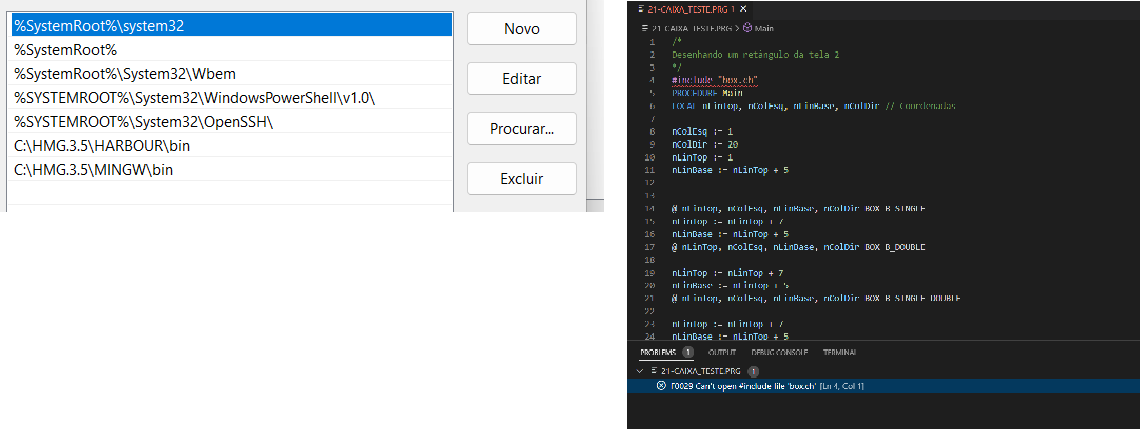Collapse the 21-CAIXA_TESTE.PRG problems group

click(x=638, y=371)
